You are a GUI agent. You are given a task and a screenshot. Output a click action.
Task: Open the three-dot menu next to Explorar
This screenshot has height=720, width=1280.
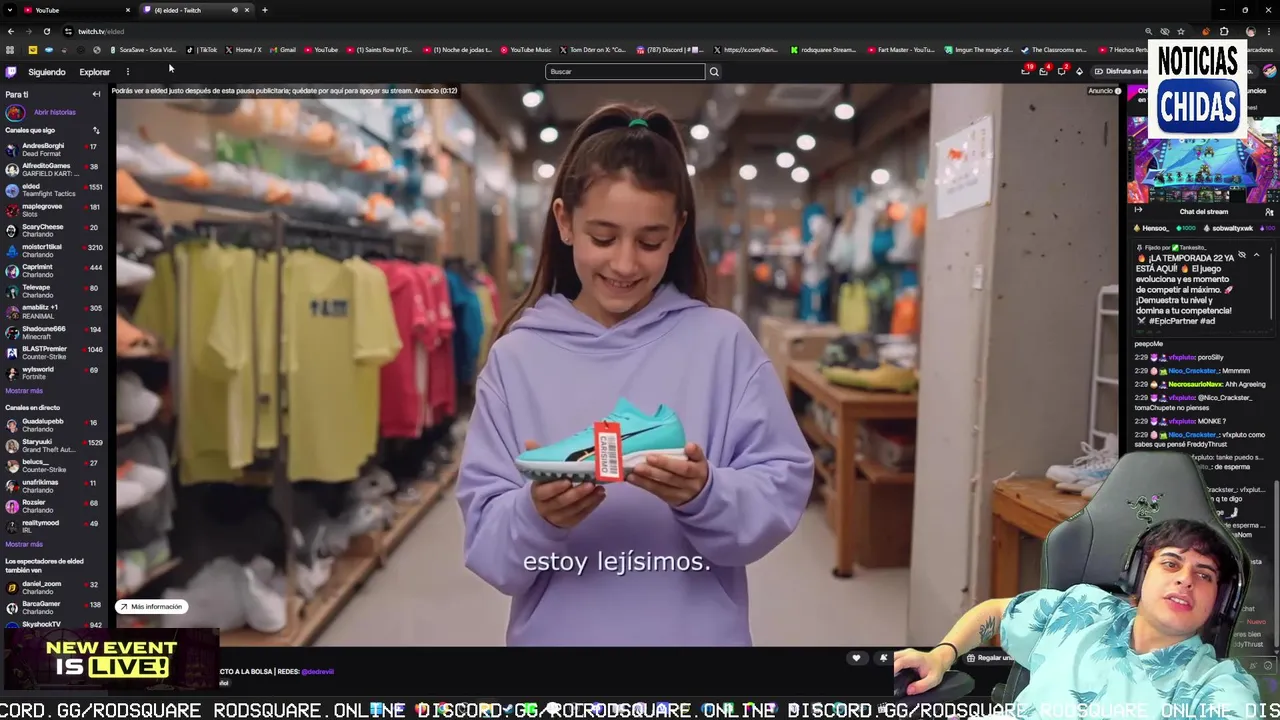click(128, 72)
